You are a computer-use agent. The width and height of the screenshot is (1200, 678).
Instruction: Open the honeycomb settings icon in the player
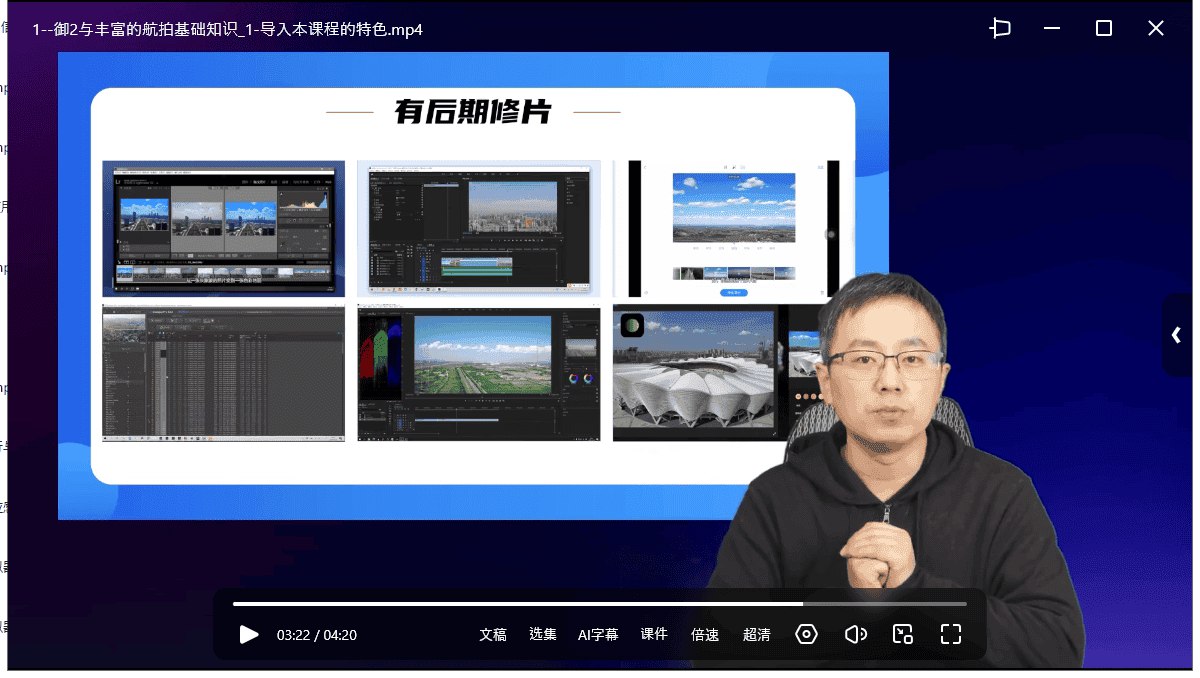click(806, 634)
